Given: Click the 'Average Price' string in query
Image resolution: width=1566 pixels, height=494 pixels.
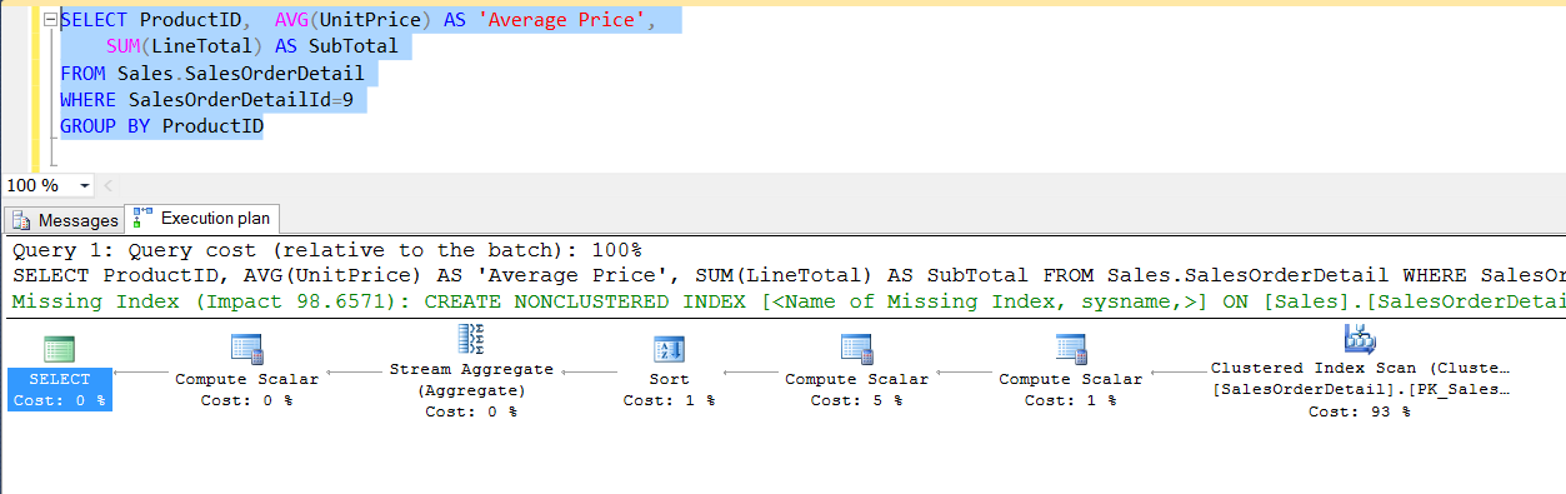Looking at the screenshot, I should point(564,20).
